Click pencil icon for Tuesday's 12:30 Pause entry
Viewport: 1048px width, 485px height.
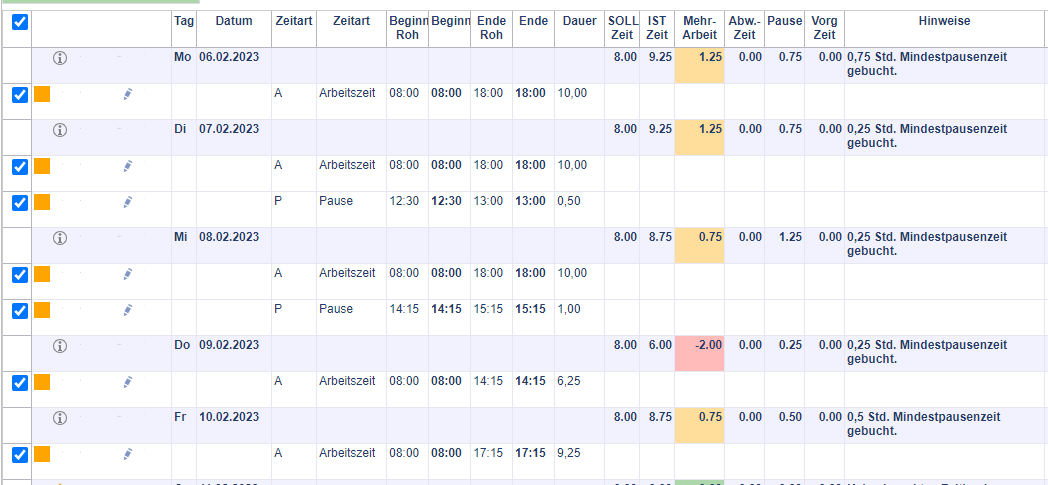[128, 202]
